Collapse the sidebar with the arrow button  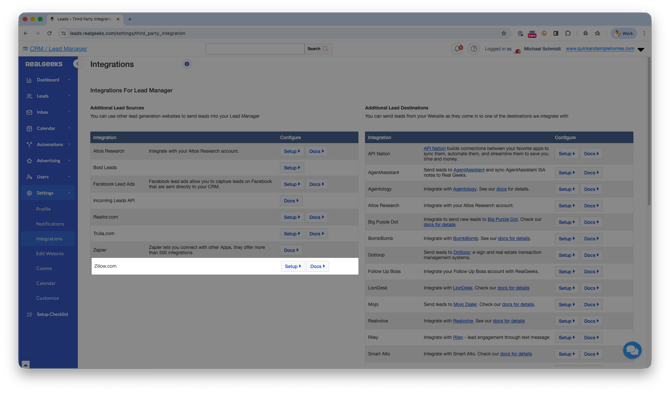pyautogui.click(x=76, y=64)
